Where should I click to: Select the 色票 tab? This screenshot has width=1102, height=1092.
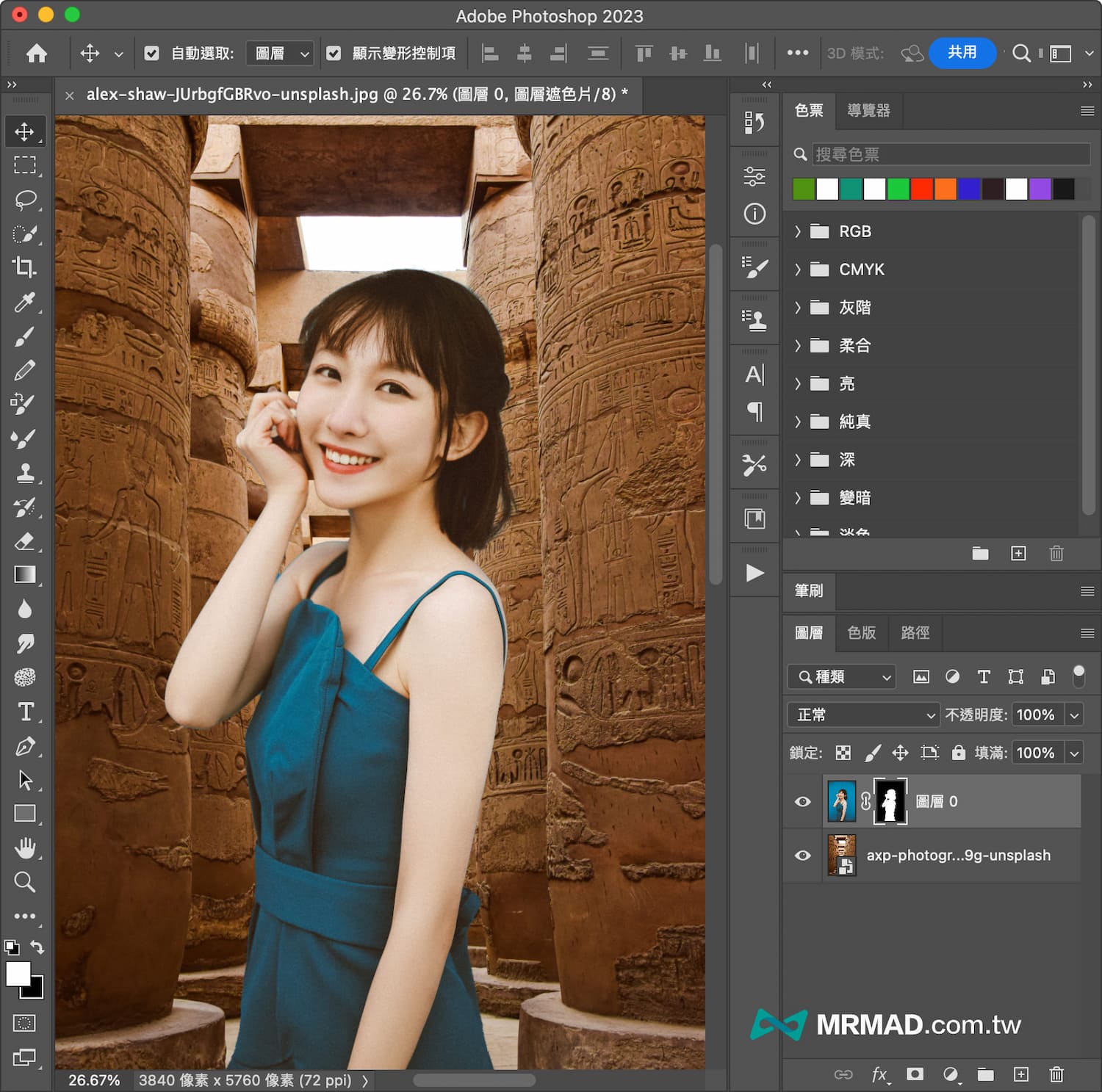(x=809, y=111)
